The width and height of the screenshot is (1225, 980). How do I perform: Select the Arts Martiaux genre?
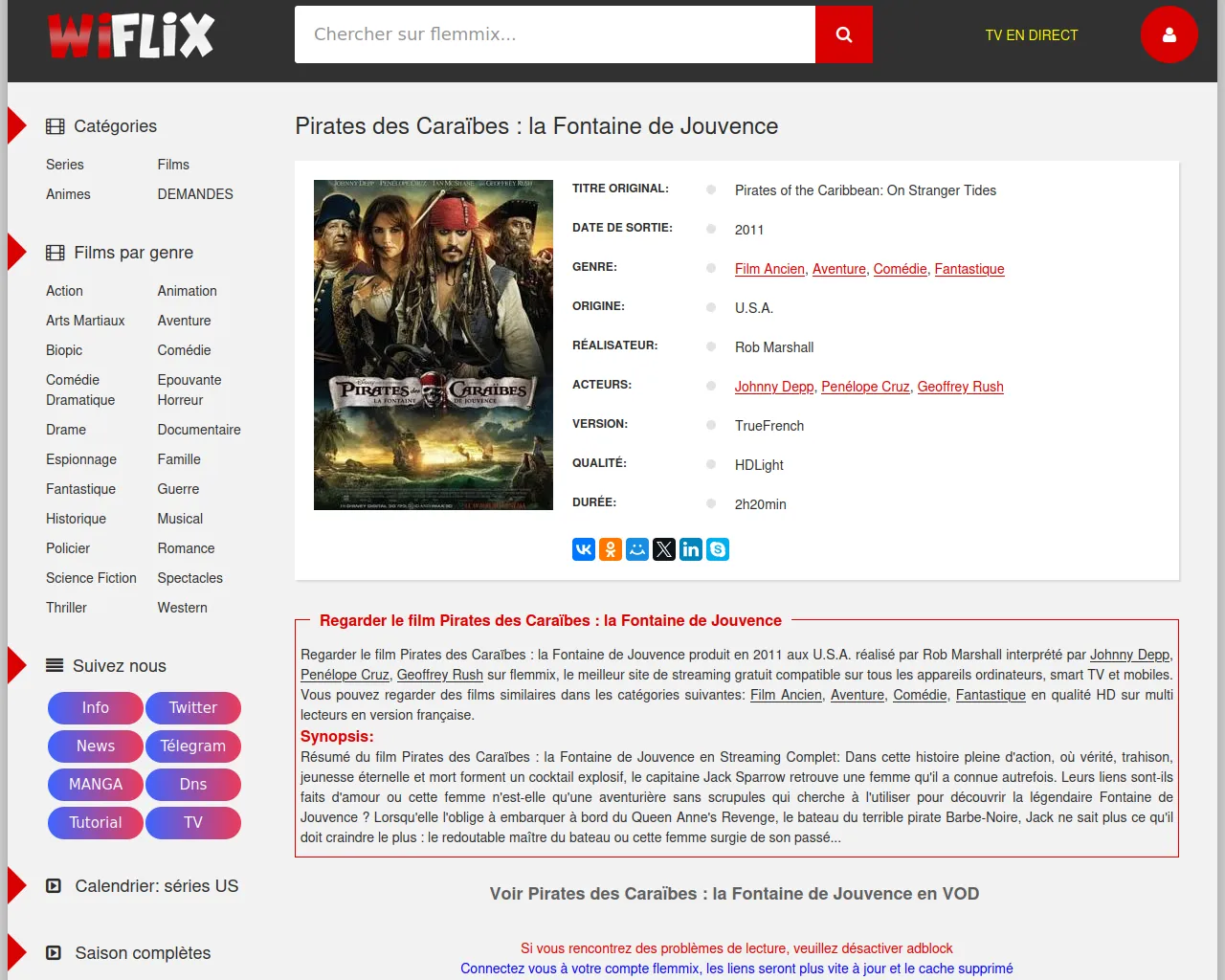(85, 321)
